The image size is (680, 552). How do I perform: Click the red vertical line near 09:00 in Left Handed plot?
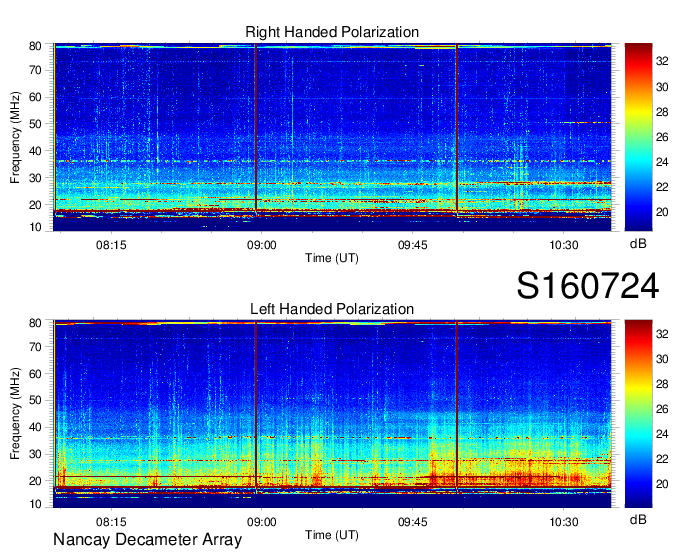coord(256,406)
